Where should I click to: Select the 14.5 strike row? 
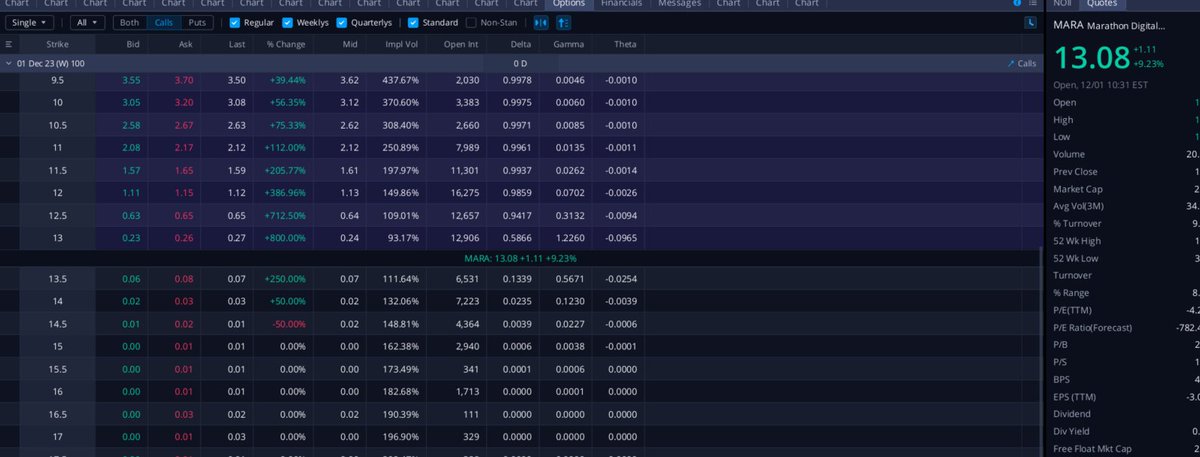pos(520,324)
